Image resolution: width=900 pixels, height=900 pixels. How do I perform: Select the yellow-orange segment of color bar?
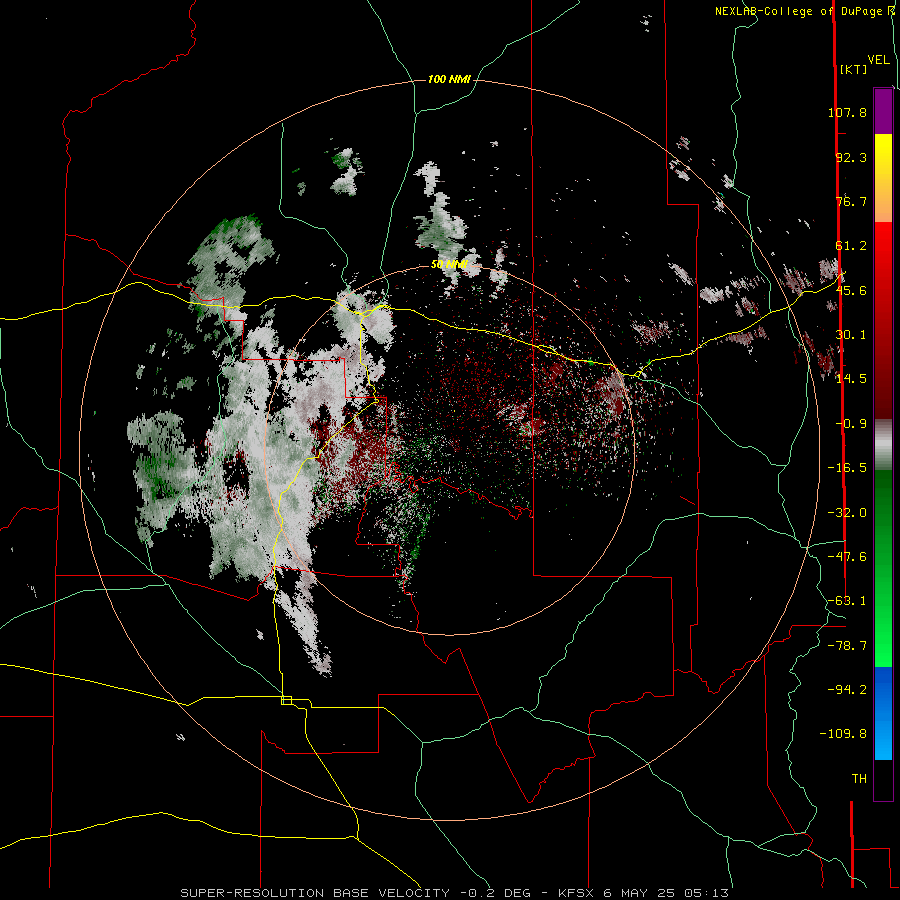pos(883,178)
